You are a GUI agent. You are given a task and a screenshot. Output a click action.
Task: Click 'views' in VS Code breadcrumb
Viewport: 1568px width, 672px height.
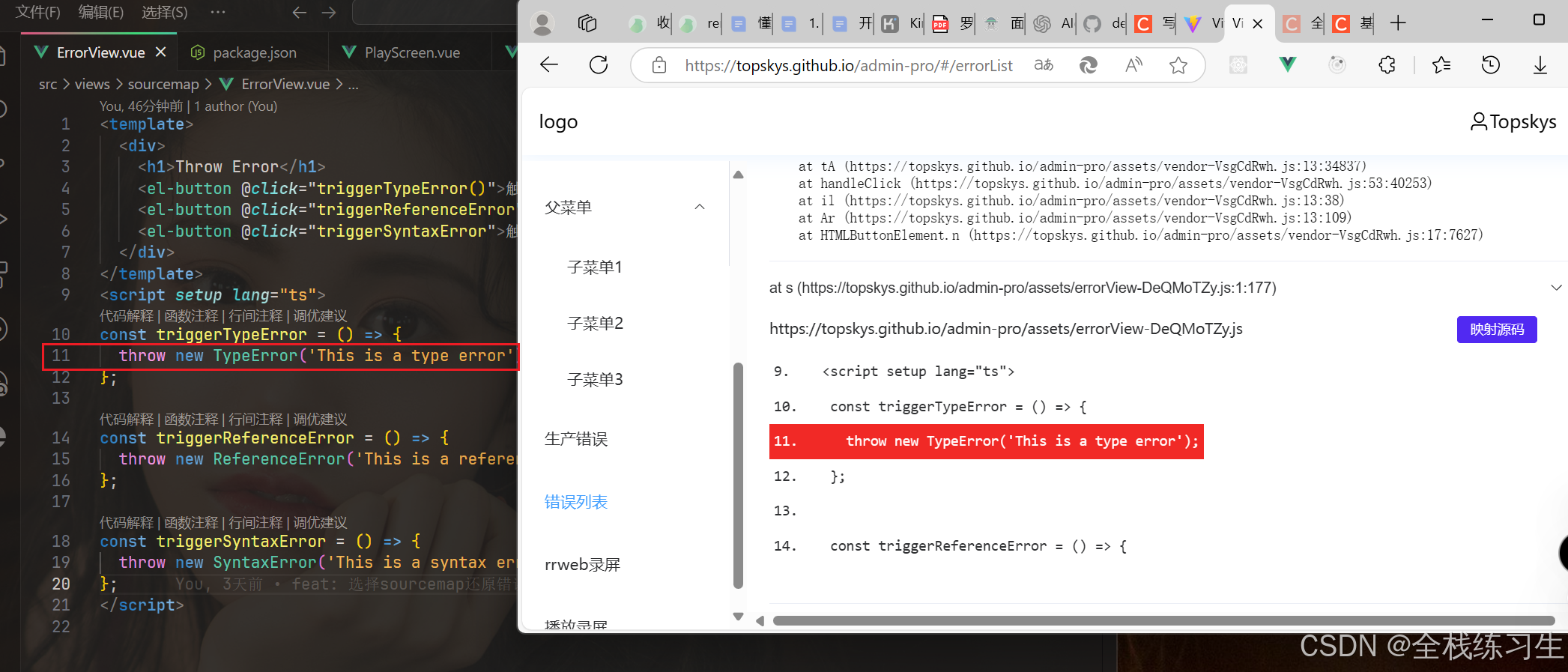(92, 84)
